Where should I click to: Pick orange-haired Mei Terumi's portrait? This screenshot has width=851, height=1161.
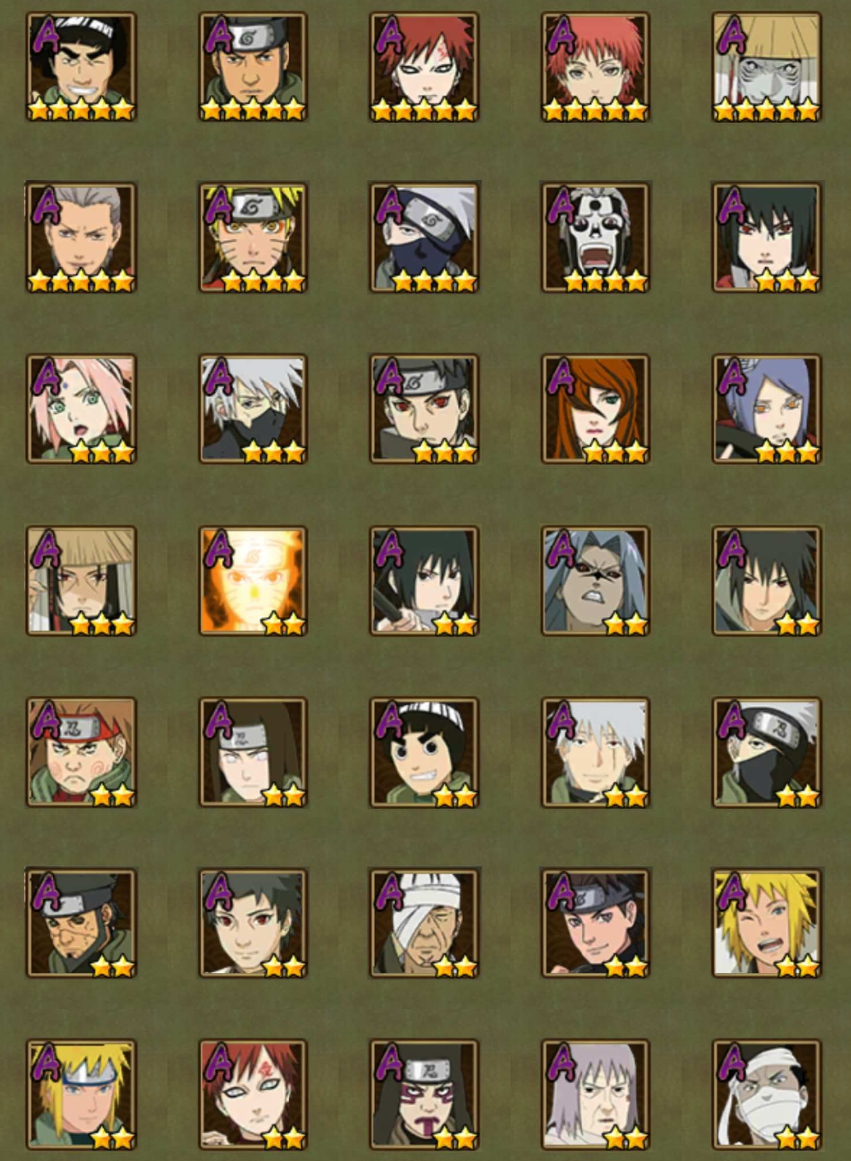tap(595, 409)
